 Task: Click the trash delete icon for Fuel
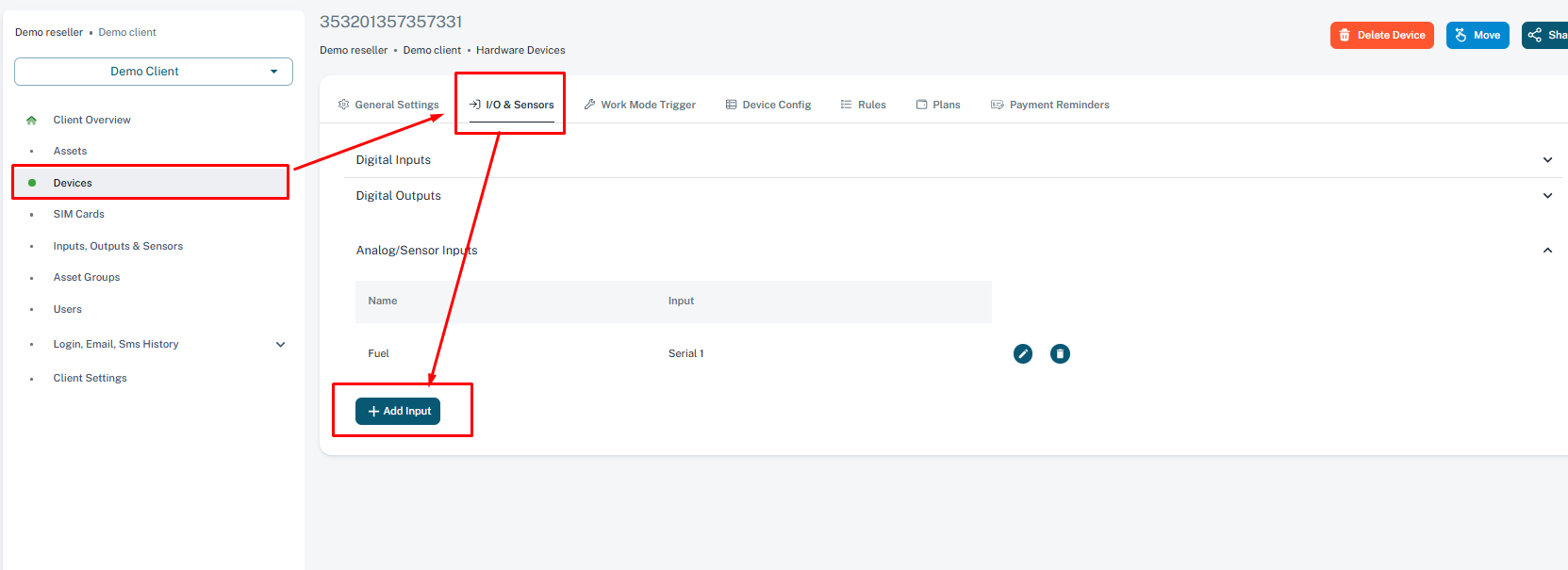point(1060,353)
